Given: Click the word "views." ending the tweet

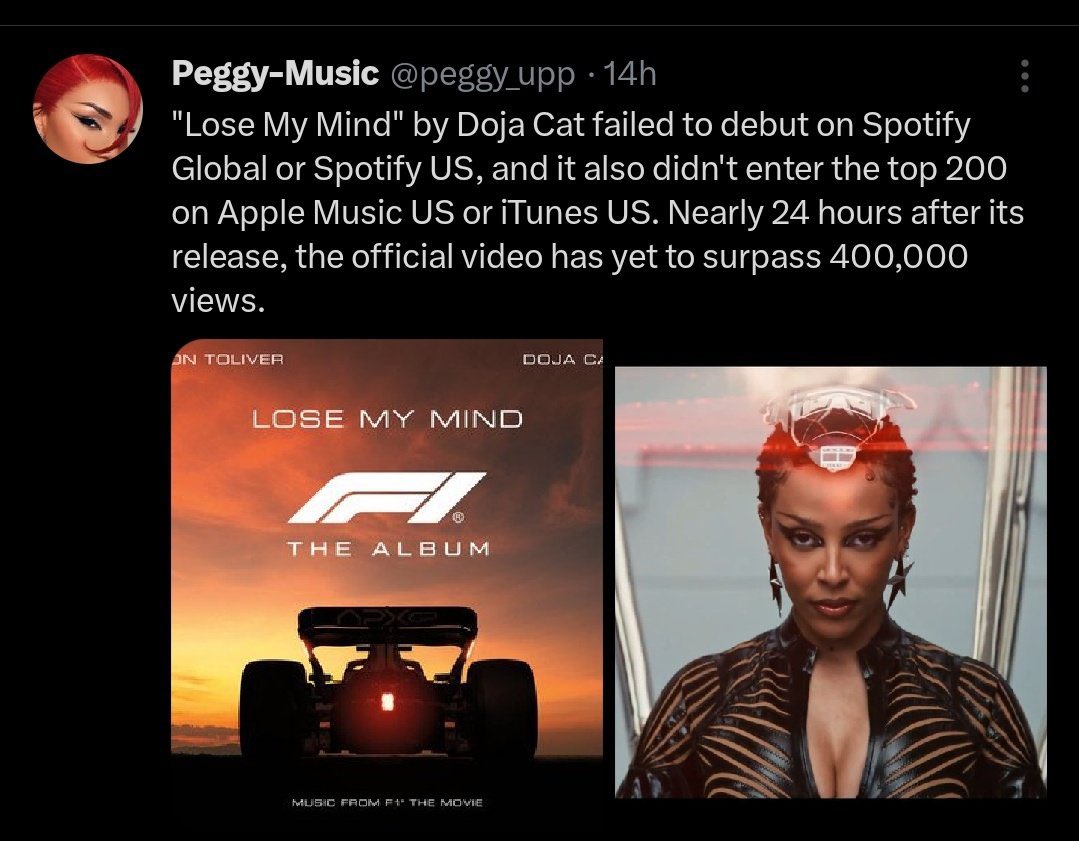Looking at the screenshot, I should point(217,301).
